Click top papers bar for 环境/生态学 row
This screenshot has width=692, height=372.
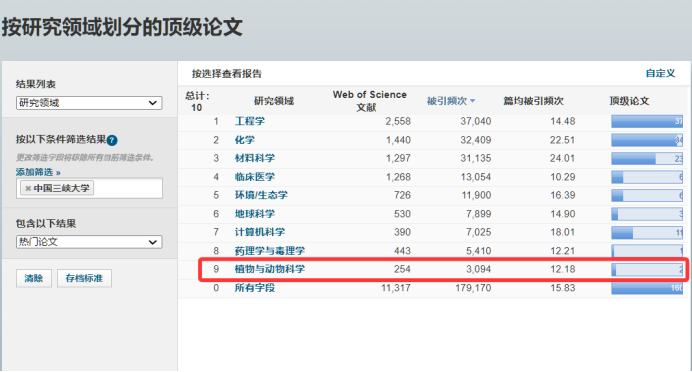coord(647,195)
